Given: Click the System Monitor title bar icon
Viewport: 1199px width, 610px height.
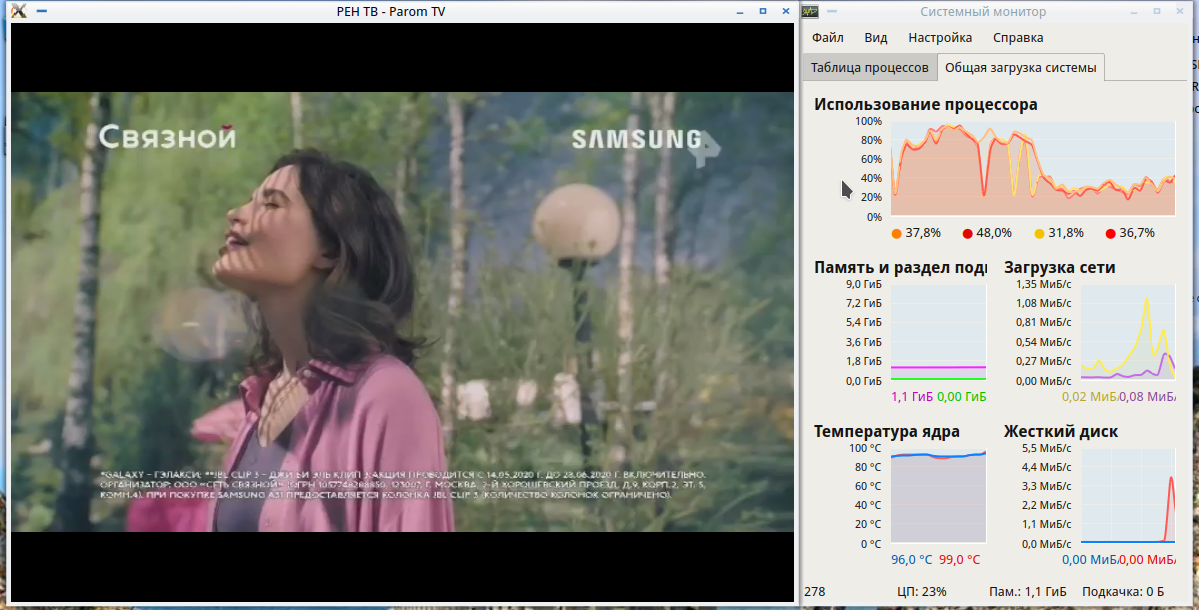Looking at the screenshot, I should point(810,11).
